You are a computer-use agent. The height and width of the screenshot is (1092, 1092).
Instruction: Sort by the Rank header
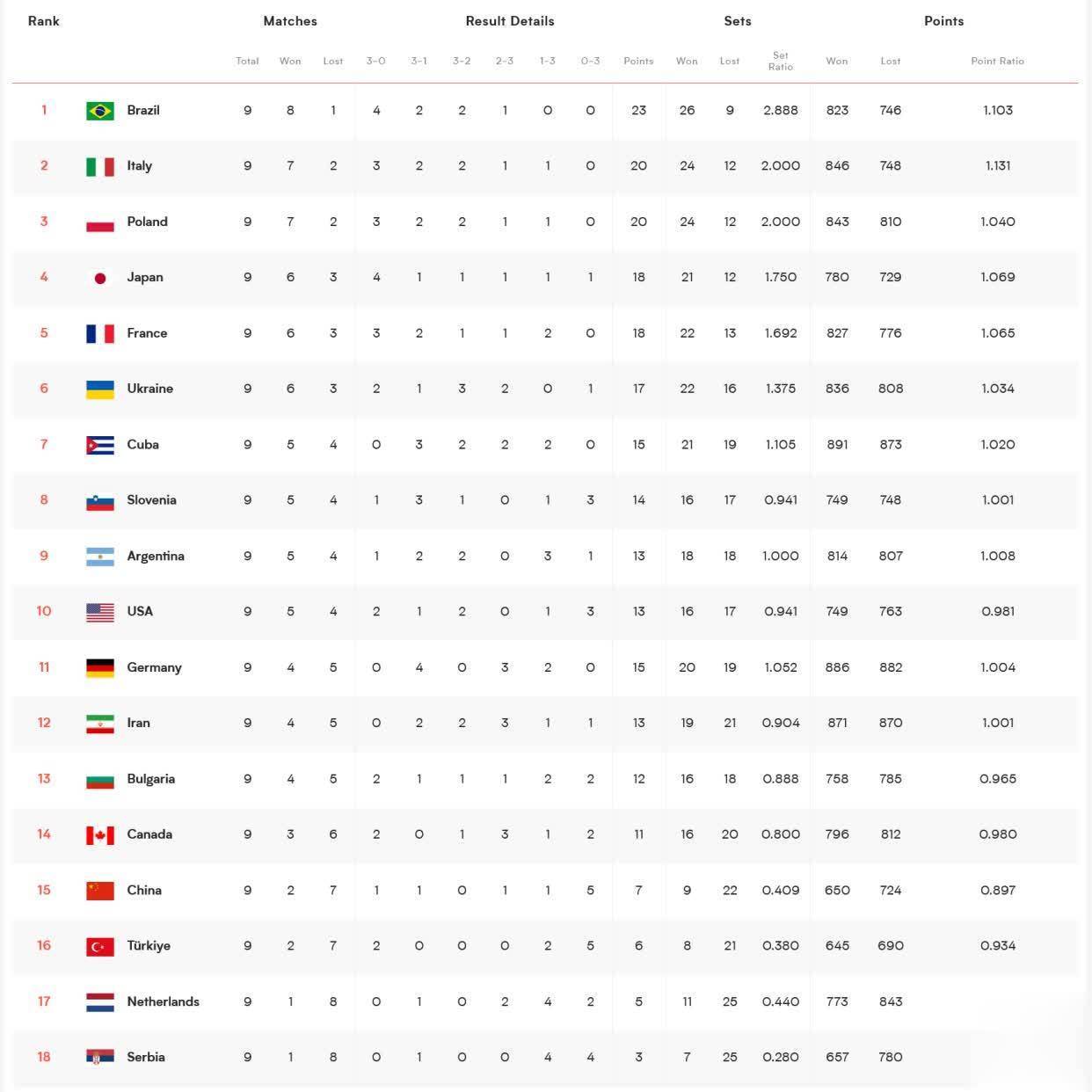click(43, 21)
